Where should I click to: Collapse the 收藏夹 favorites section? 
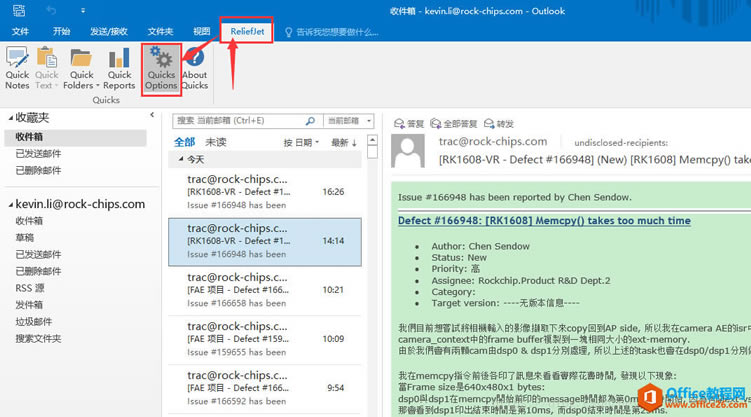pos(11,117)
